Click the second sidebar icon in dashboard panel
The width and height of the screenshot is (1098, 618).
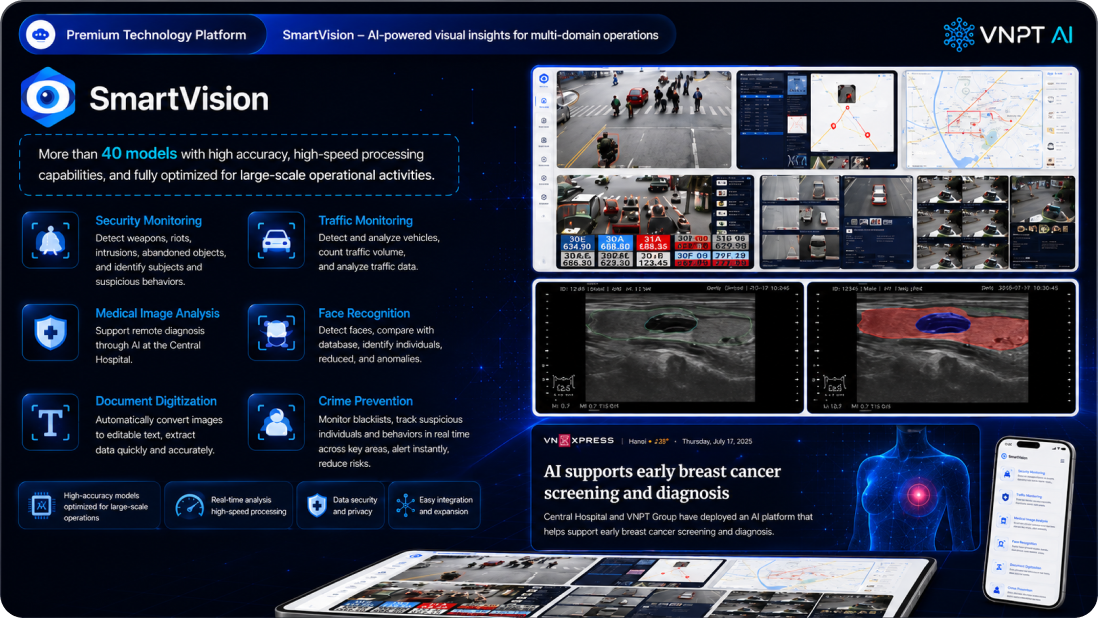(543, 102)
